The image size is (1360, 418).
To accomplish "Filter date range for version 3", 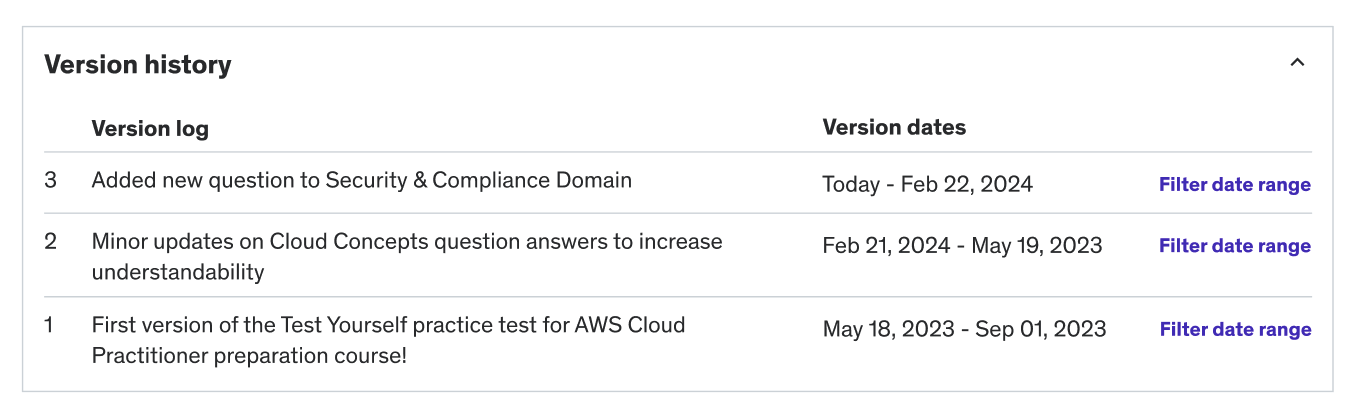I will (1235, 185).
